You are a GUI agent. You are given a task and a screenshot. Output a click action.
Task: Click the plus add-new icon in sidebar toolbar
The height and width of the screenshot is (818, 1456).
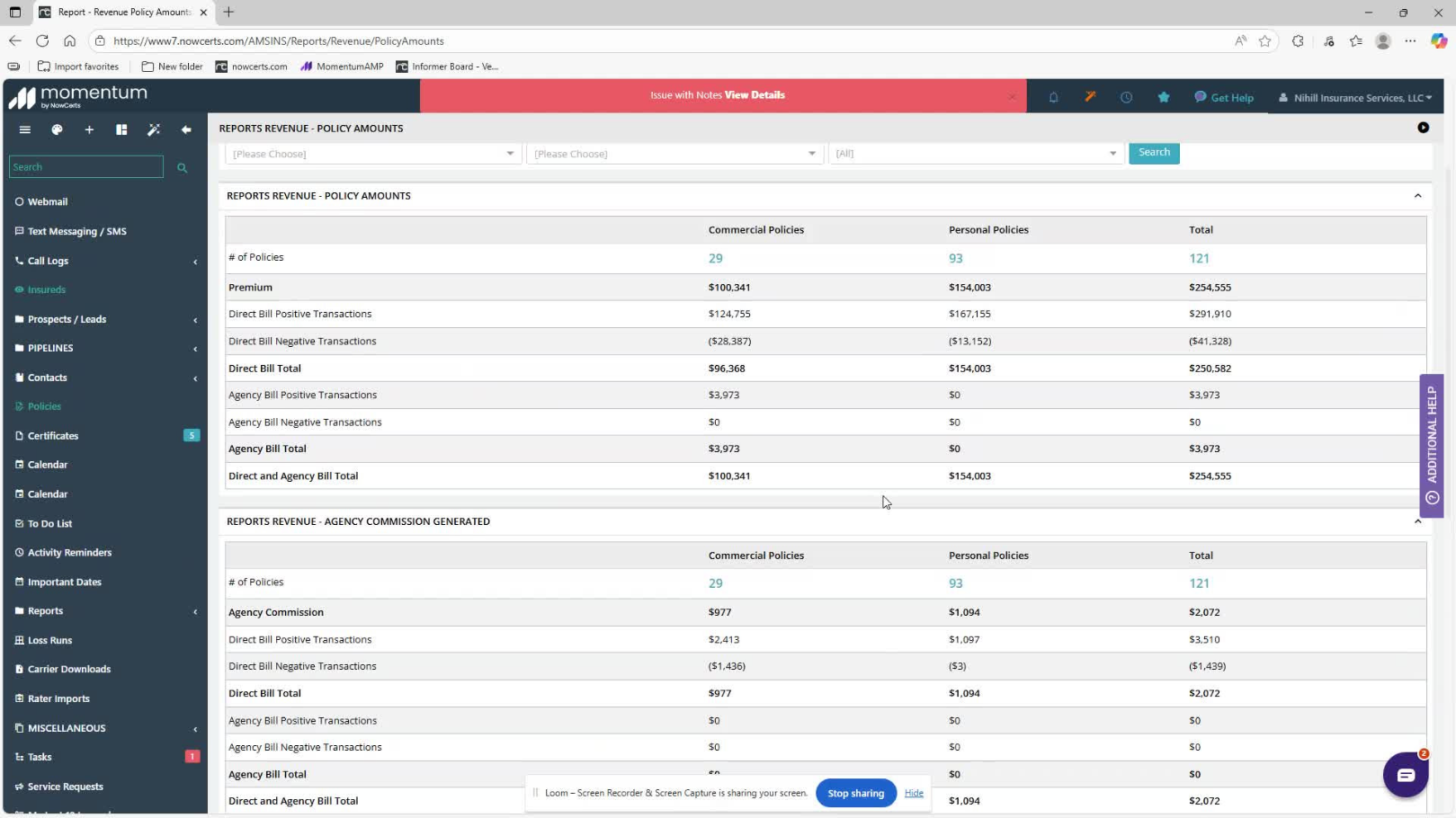point(89,129)
